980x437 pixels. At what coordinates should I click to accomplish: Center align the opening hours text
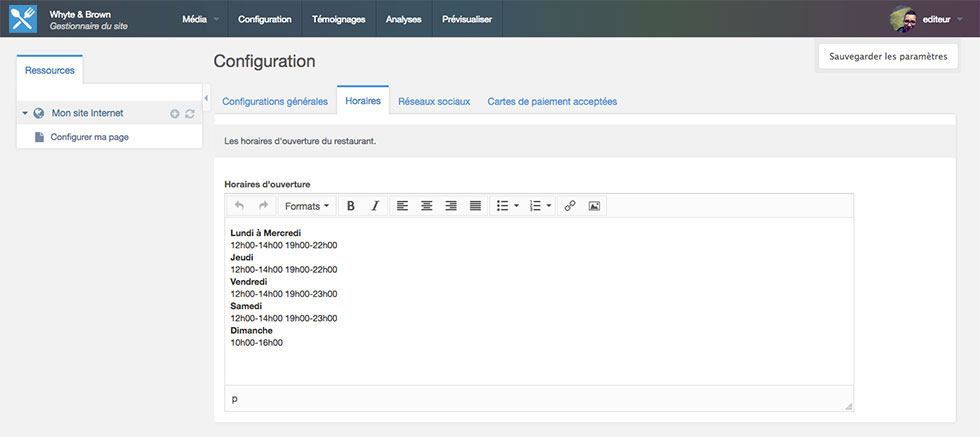[x=427, y=206]
